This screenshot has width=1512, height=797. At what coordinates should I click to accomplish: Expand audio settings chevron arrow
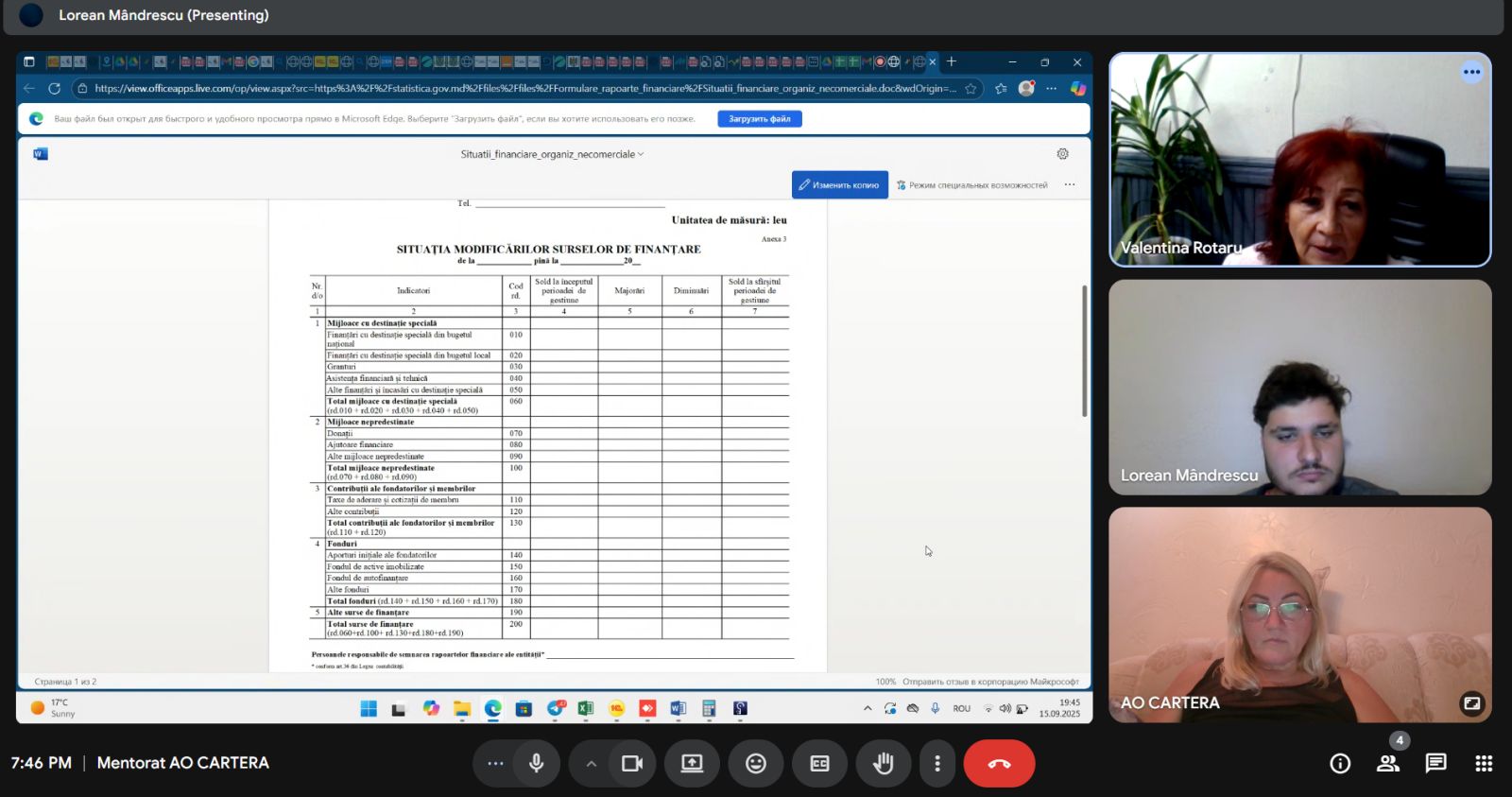pyautogui.click(x=591, y=763)
